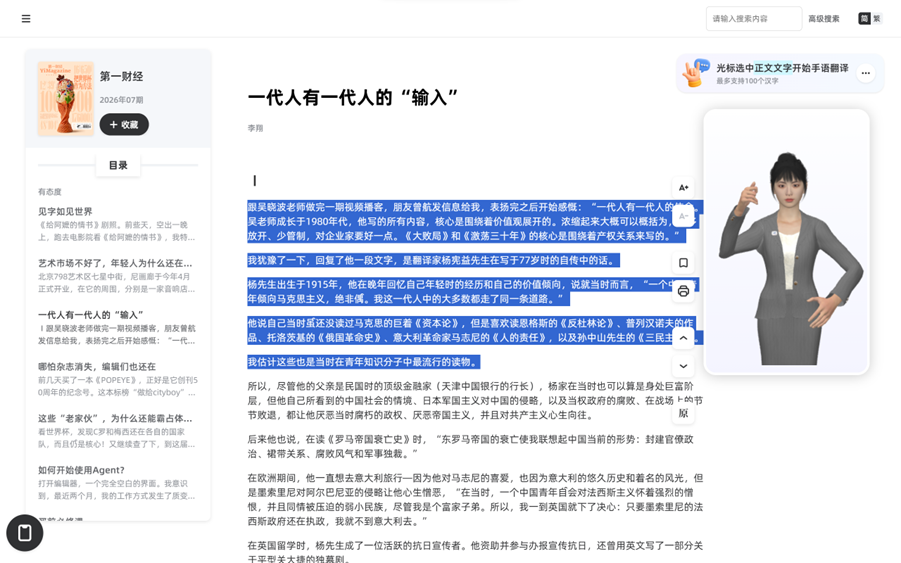The width and height of the screenshot is (901, 563).
Task: Decrease font size with A- icon
Action: 683,216
